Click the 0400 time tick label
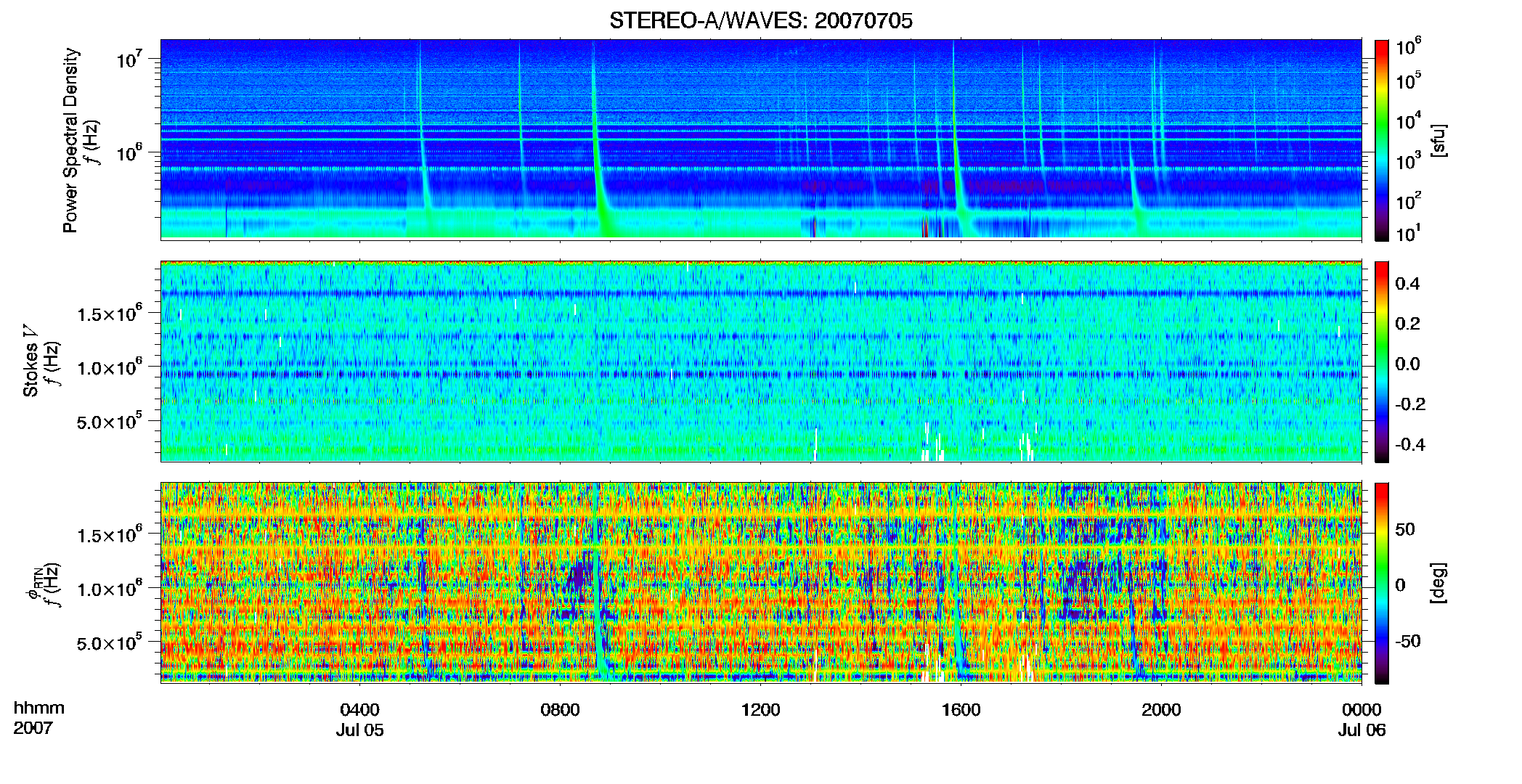 (x=359, y=709)
